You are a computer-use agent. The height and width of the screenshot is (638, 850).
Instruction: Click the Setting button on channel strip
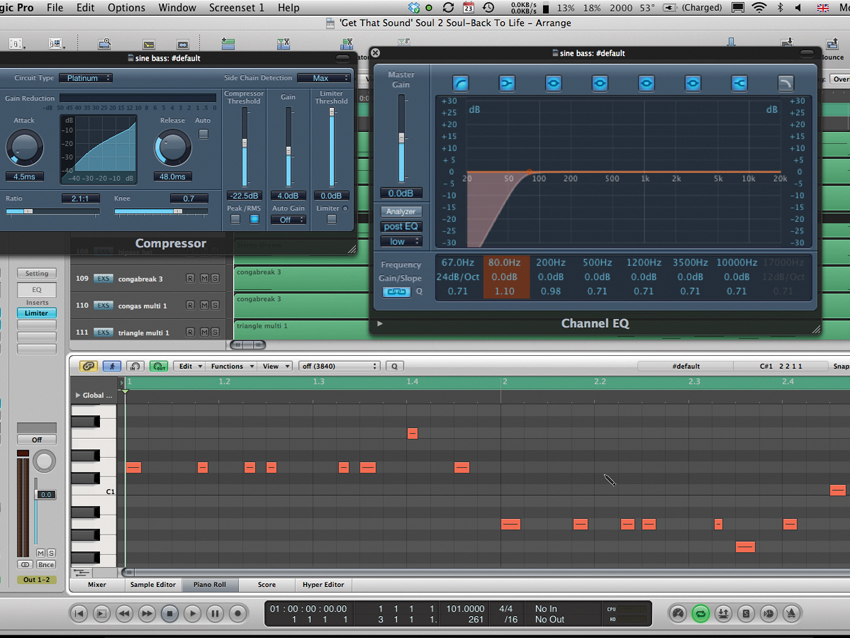click(37, 273)
